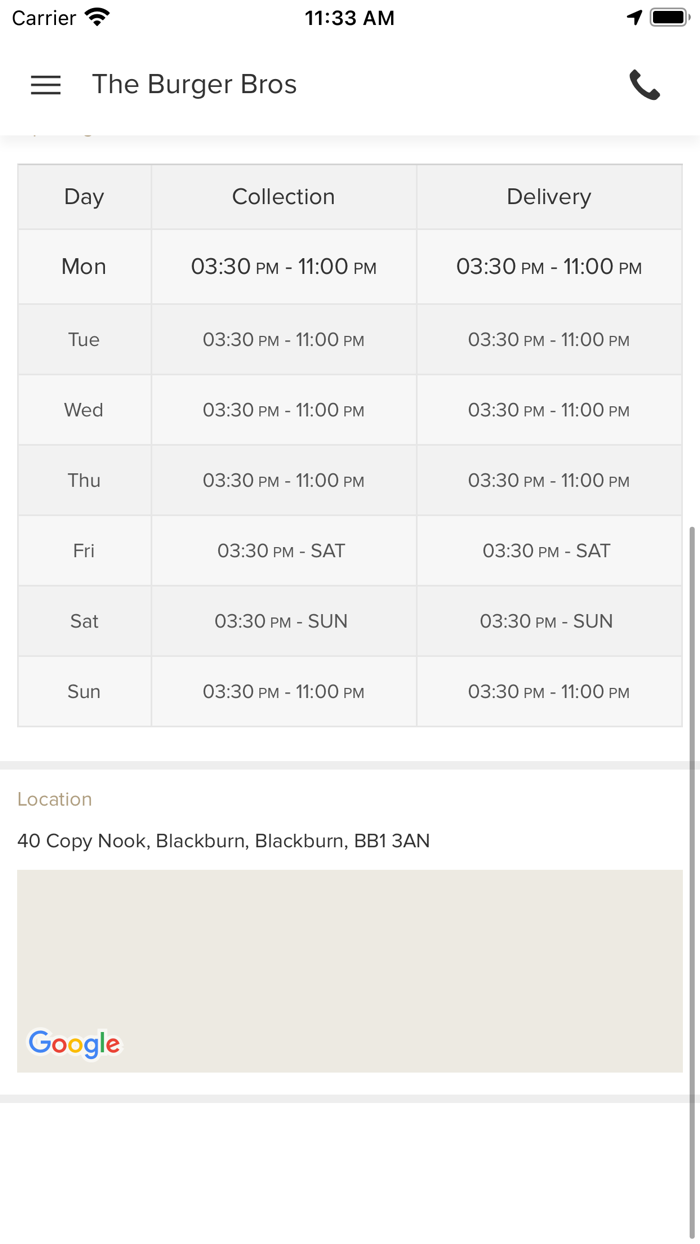Tap the location arrow status icon
700x1244 pixels.
tap(634, 18)
